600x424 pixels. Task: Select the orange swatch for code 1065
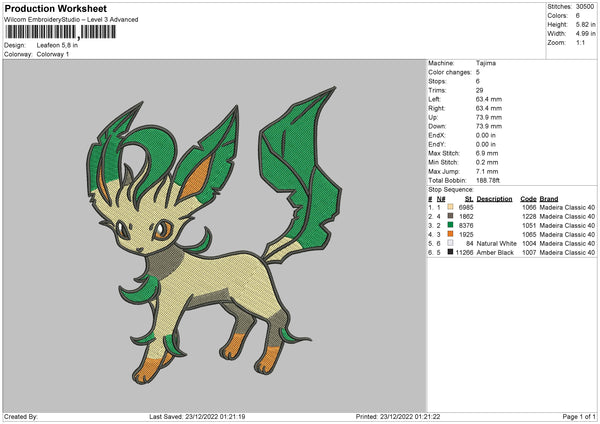[x=450, y=234]
